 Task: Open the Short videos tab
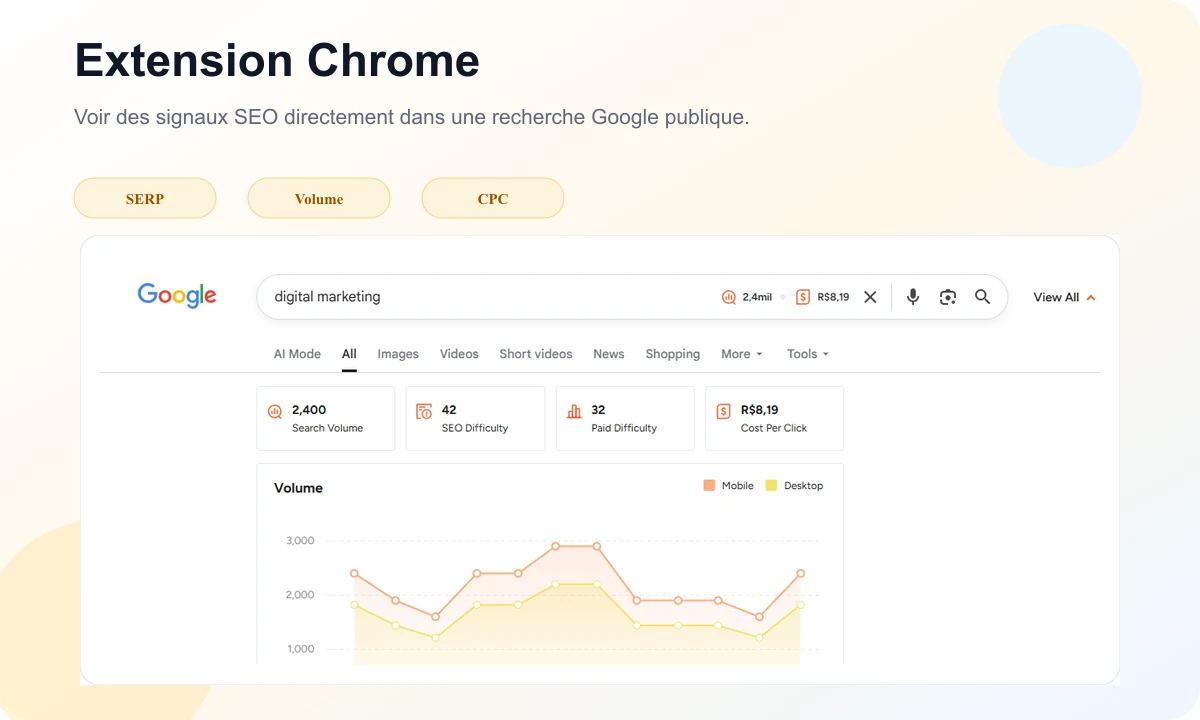(x=536, y=354)
